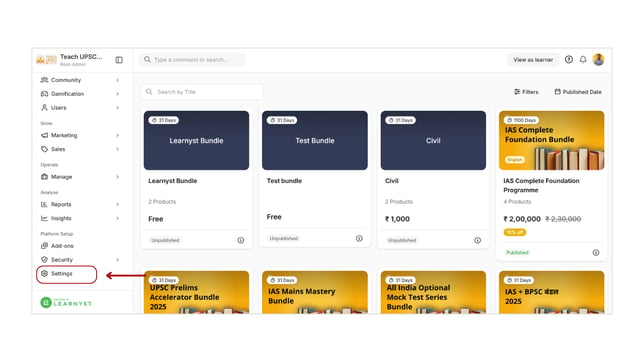The height and width of the screenshot is (362, 644).
Task: Open All India Optional Mock Test thumbnail
Action: [433, 292]
